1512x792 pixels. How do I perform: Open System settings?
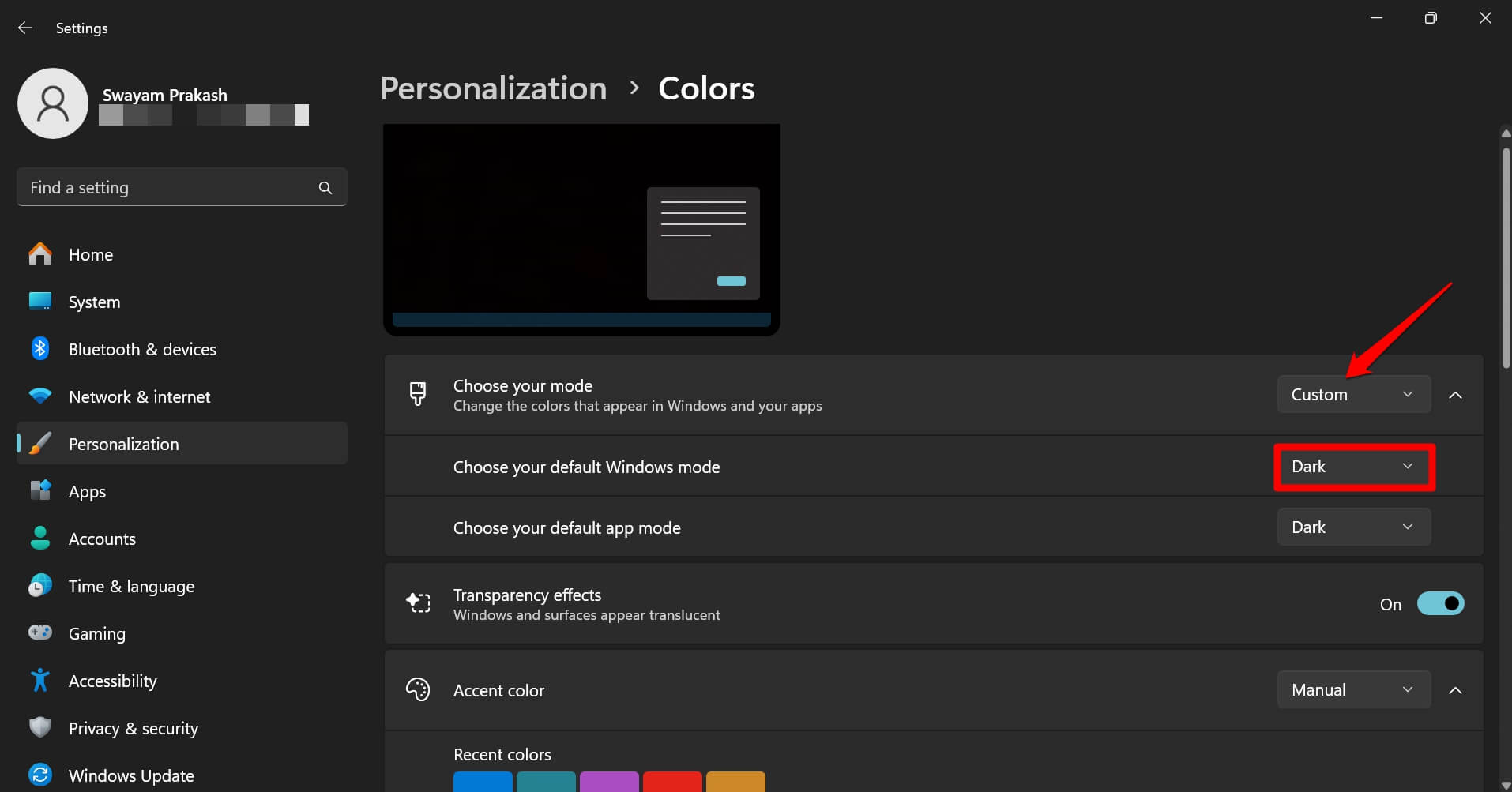tap(182, 302)
